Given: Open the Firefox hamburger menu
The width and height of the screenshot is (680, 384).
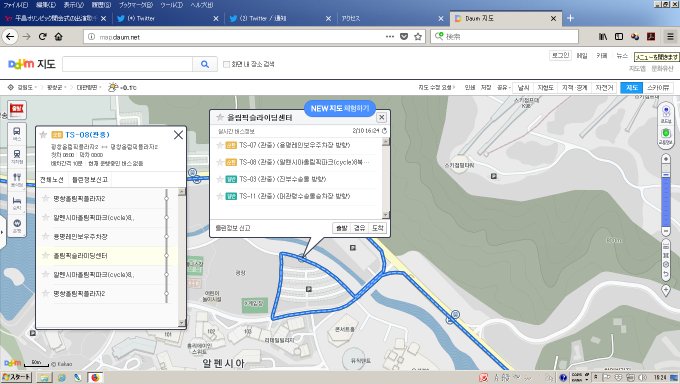Looking at the screenshot, I should coord(670,37).
